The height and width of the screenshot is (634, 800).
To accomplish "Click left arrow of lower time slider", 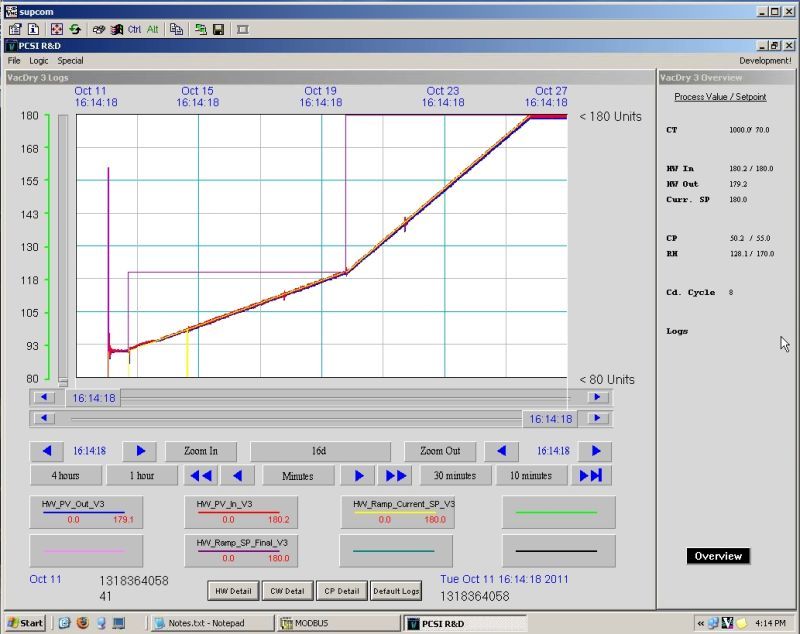I will tap(44, 418).
